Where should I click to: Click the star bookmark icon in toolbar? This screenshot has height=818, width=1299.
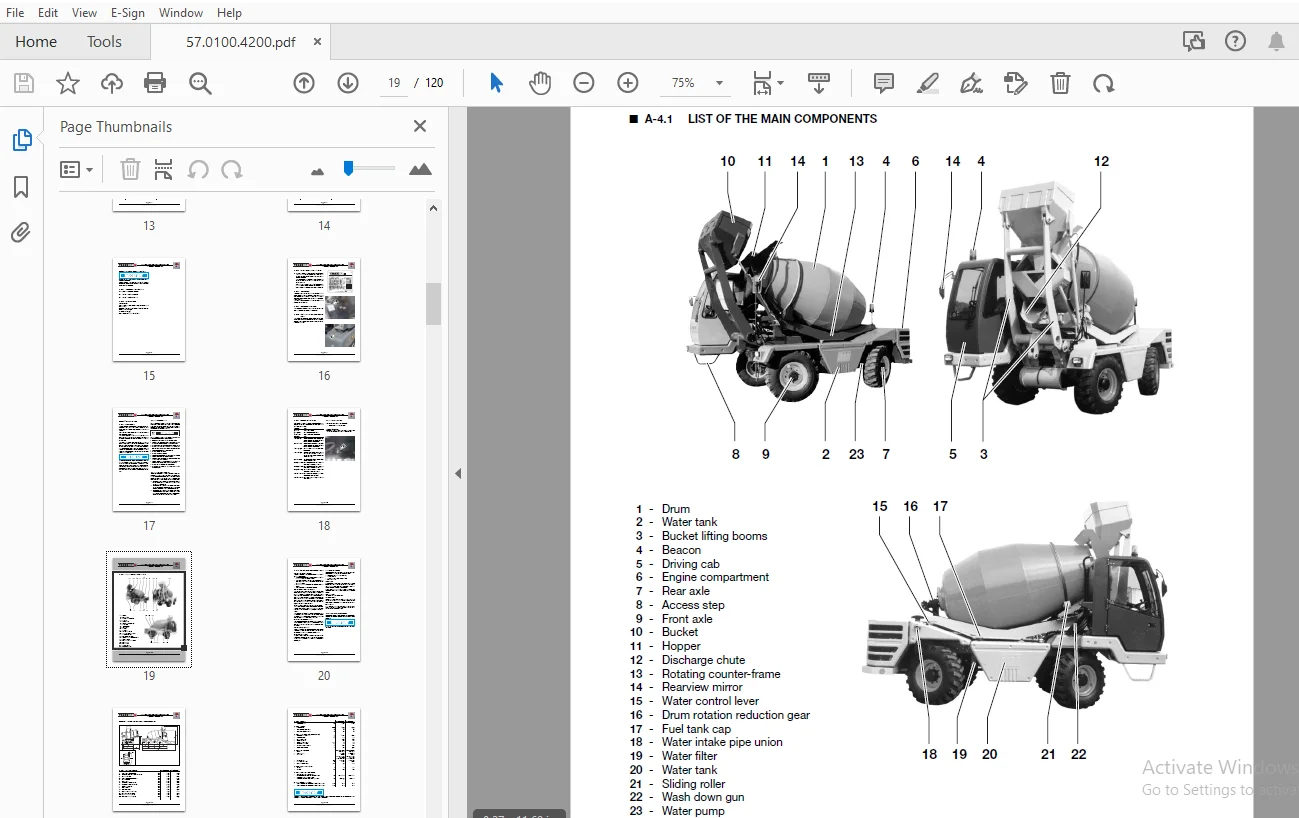coord(67,83)
